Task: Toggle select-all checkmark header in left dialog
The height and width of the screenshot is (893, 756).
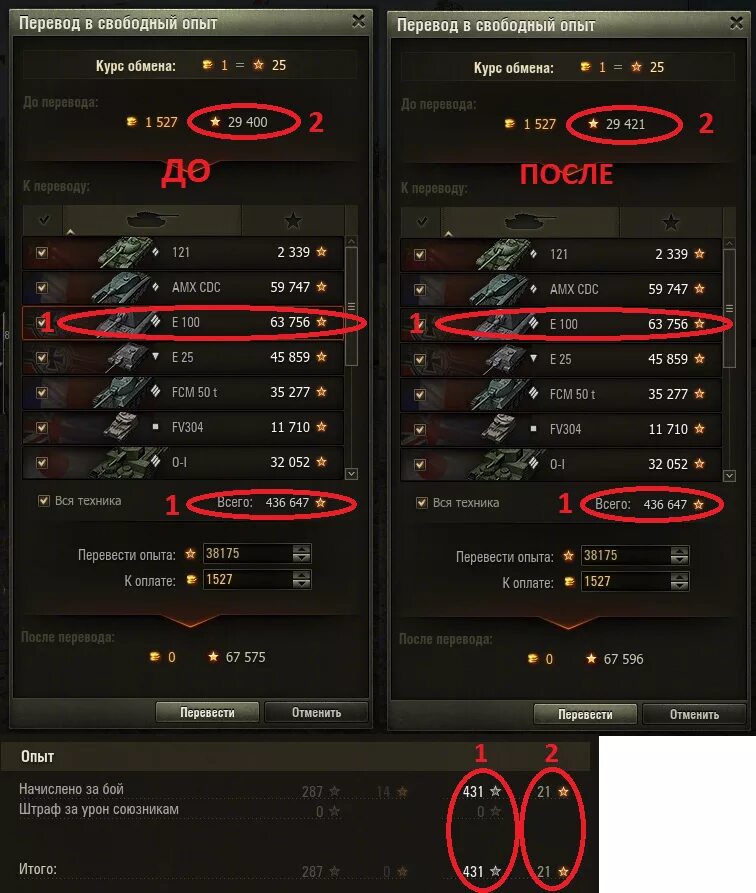Action: coord(43,220)
